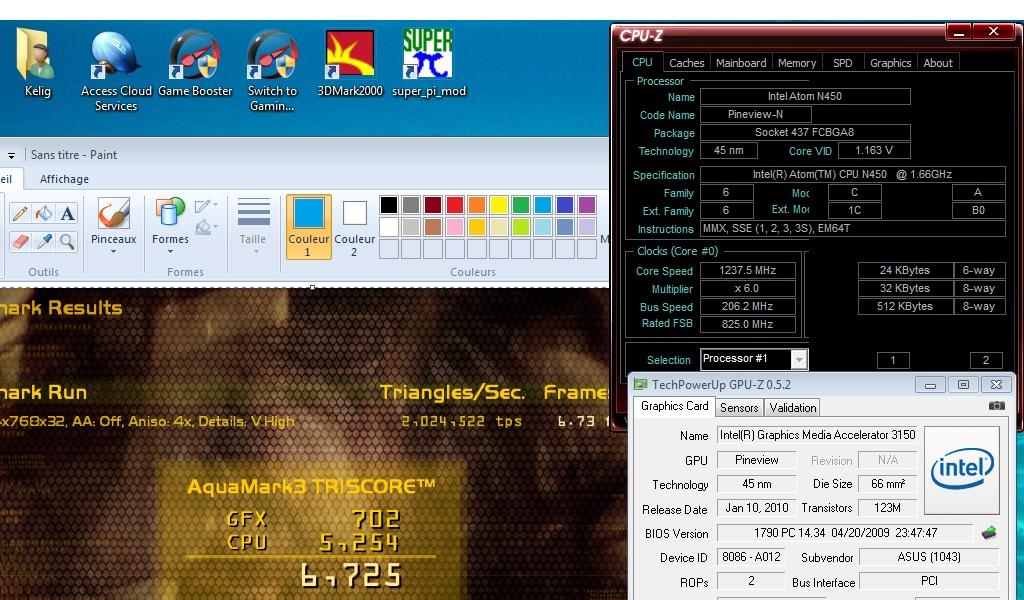The width and height of the screenshot is (1024, 600).
Task: Pick the black color swatch
Action: pyautogui.click(x=389, y=205)
